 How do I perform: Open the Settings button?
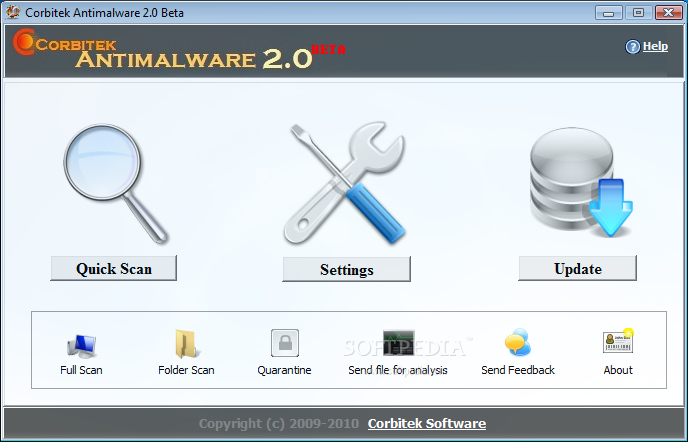(x=347, y=270)
